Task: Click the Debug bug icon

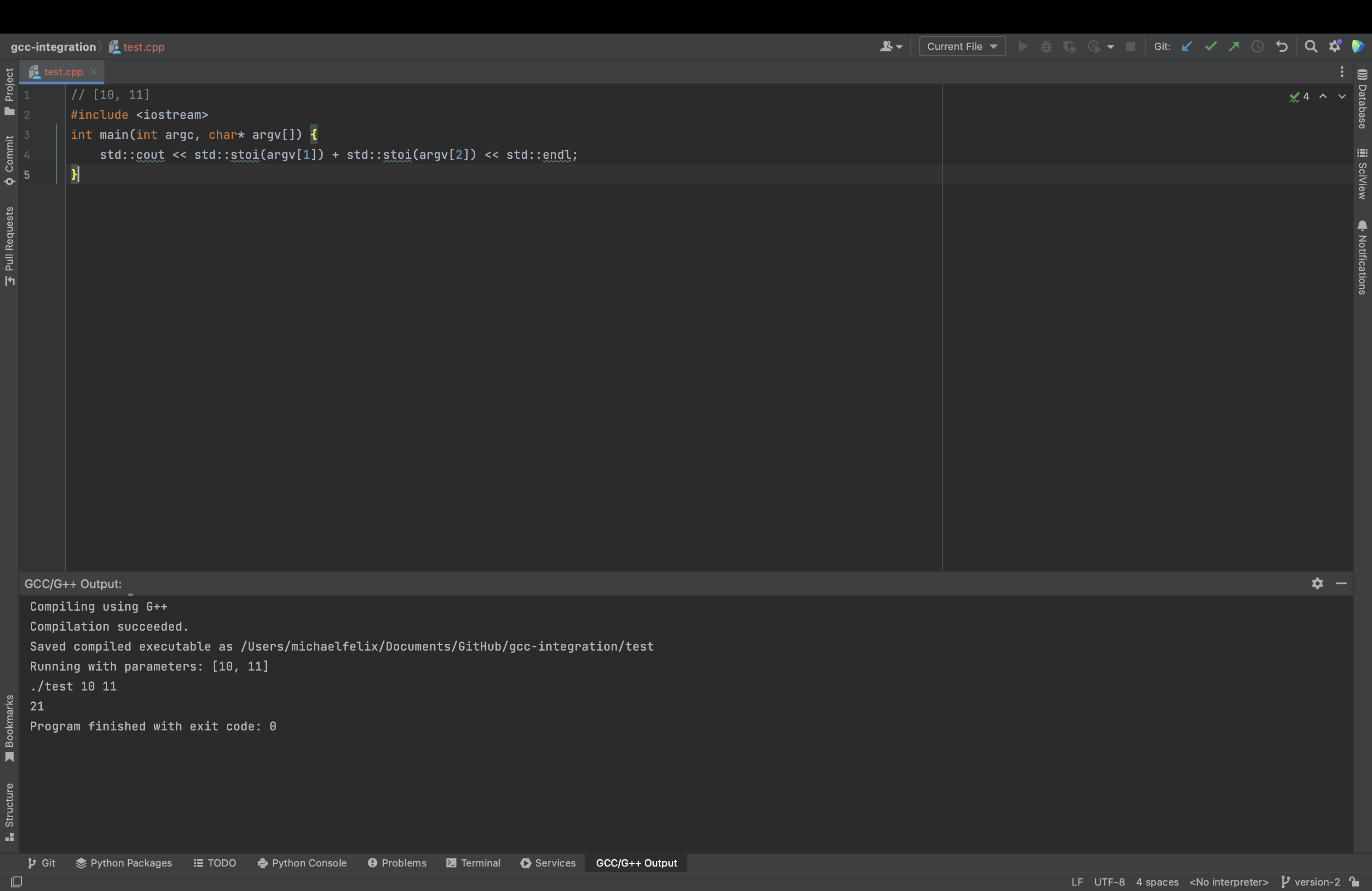Action: 1046,47
